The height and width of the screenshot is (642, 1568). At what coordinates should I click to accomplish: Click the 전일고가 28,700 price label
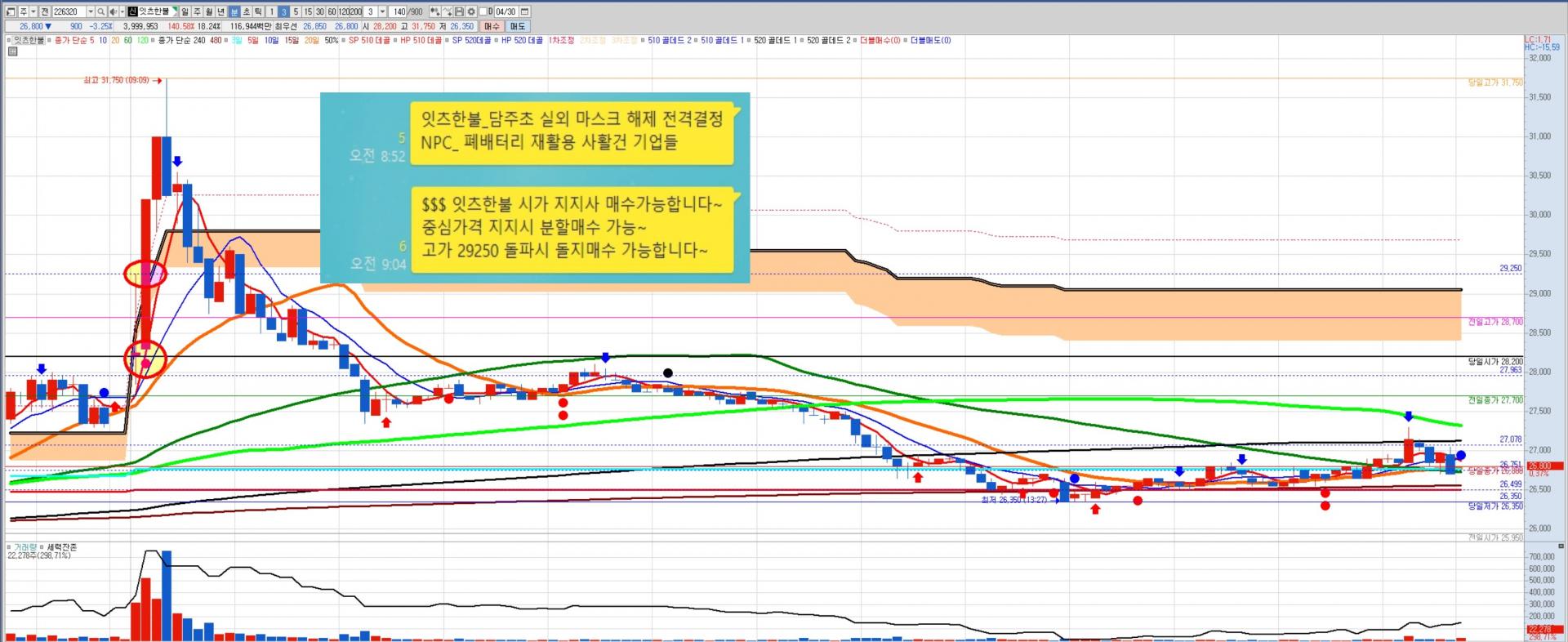(x=1495, y=322)
